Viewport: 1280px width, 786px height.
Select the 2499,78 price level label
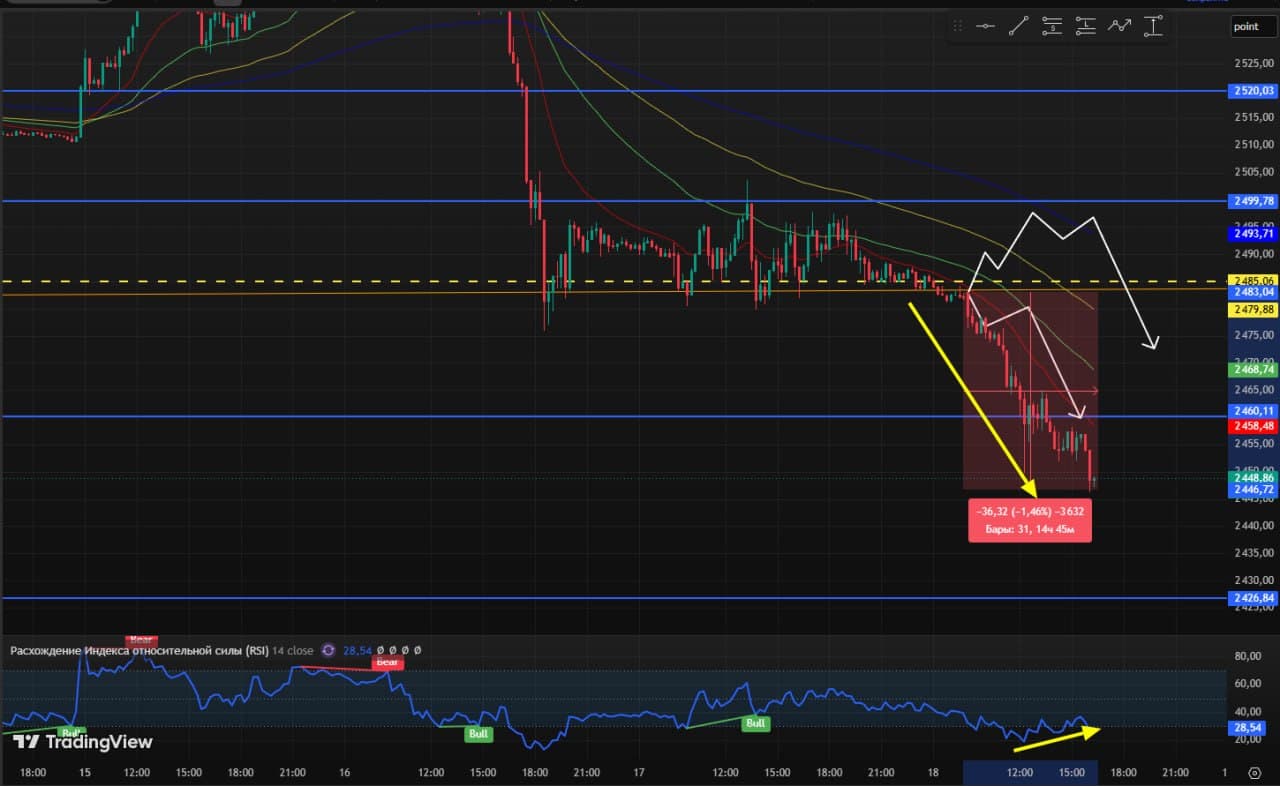click(1253, 201)
